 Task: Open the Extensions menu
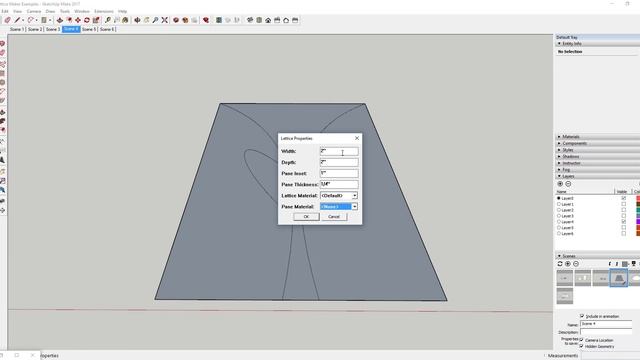(x=104, y=11)
